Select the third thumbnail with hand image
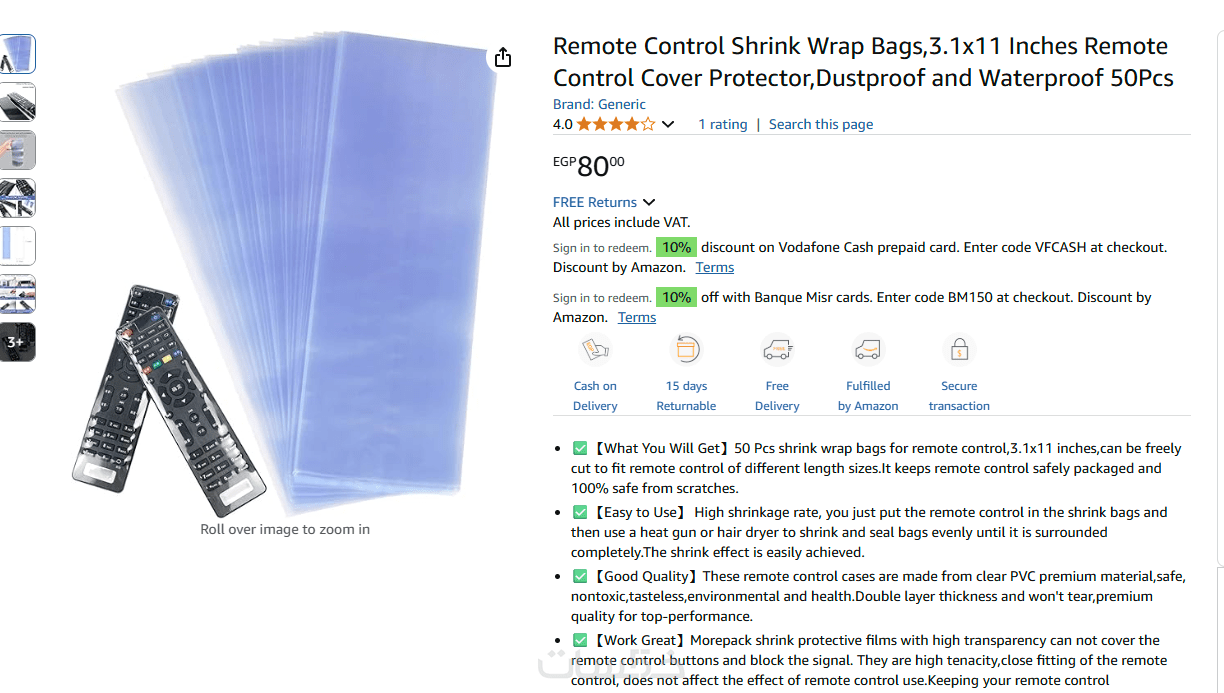The width and height of the screenshot is (1224, 693). (x=18, y=150)
